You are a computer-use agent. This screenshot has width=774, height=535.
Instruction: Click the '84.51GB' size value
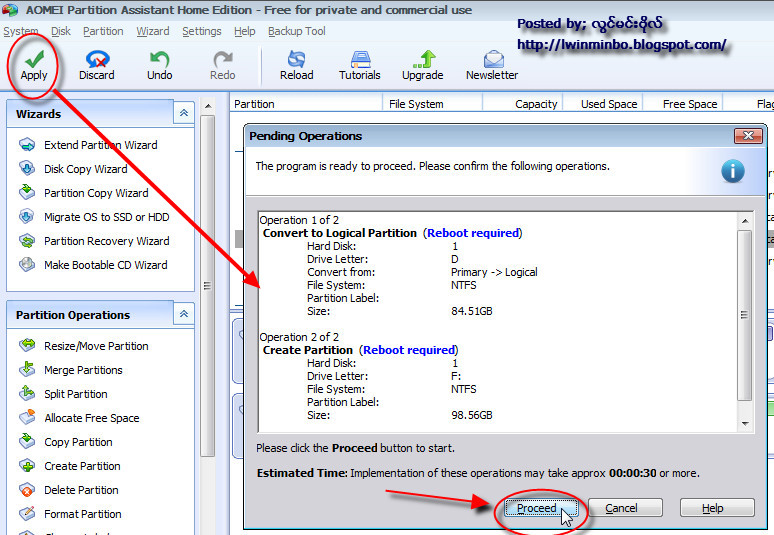pos(471,311)
